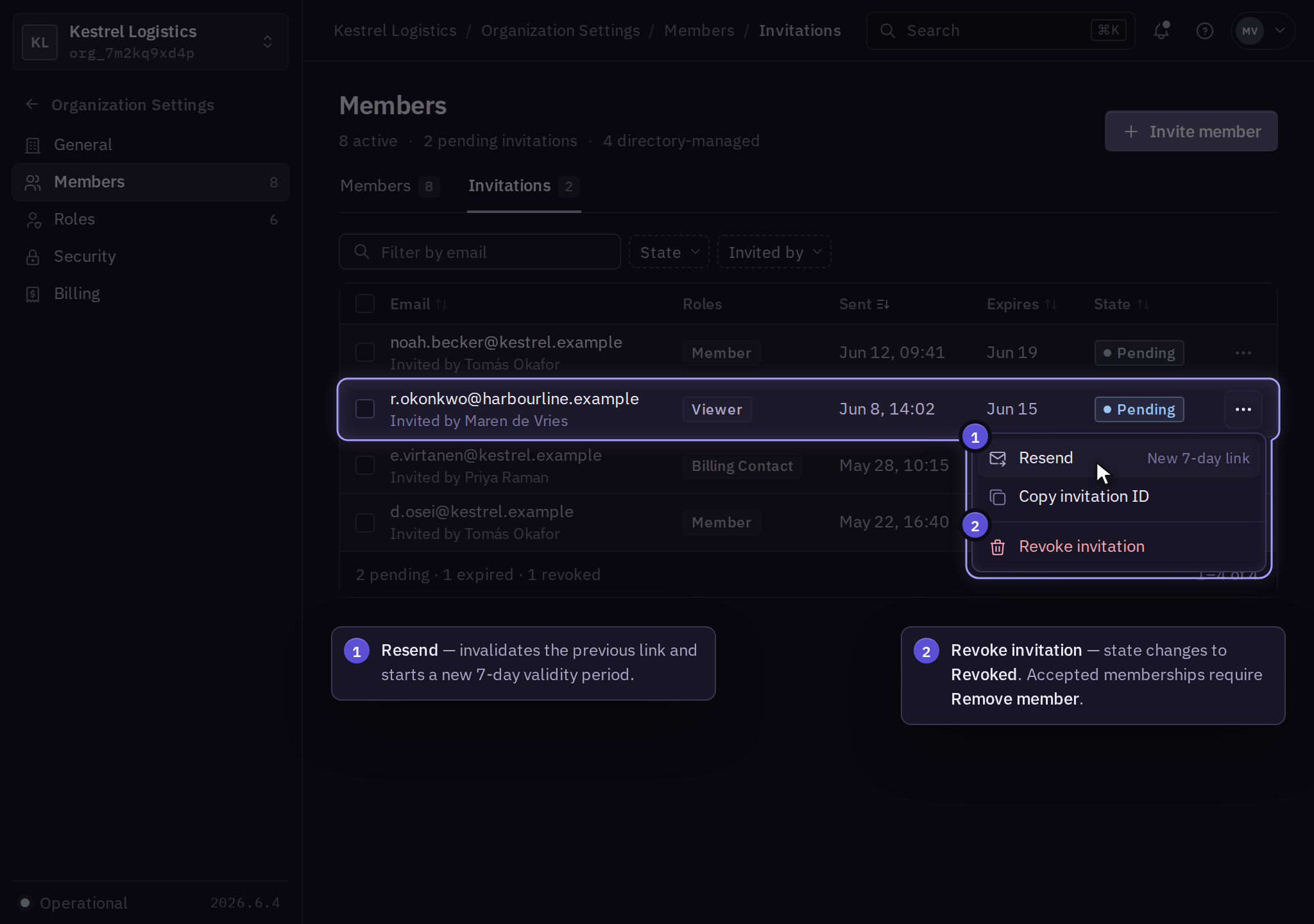1314x924 pixels.
Task: Sort the table by Email column
Action: 419,304
